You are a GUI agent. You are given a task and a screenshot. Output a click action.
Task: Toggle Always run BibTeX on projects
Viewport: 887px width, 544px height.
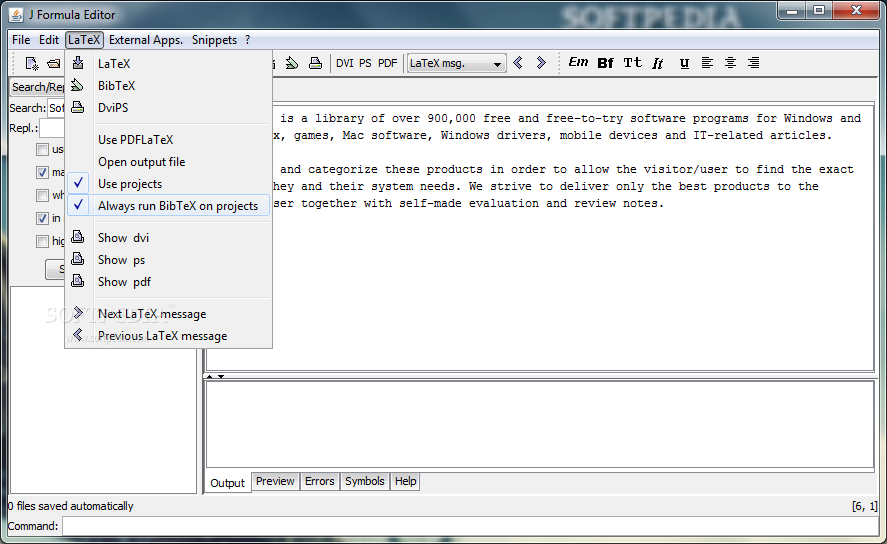coord(169,206)
